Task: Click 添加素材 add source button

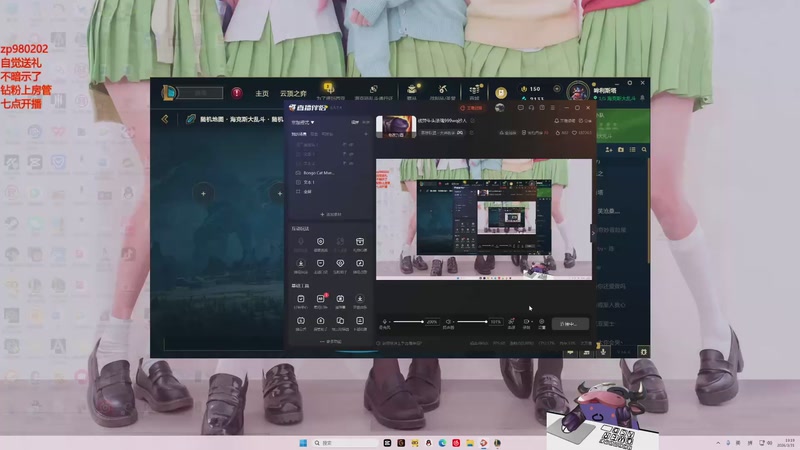Action: (x=331, y=214)
